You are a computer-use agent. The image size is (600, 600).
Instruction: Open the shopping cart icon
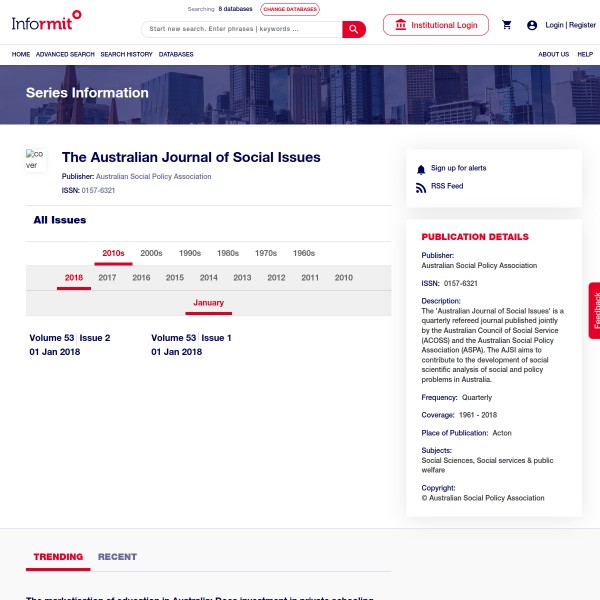[507, 25]
